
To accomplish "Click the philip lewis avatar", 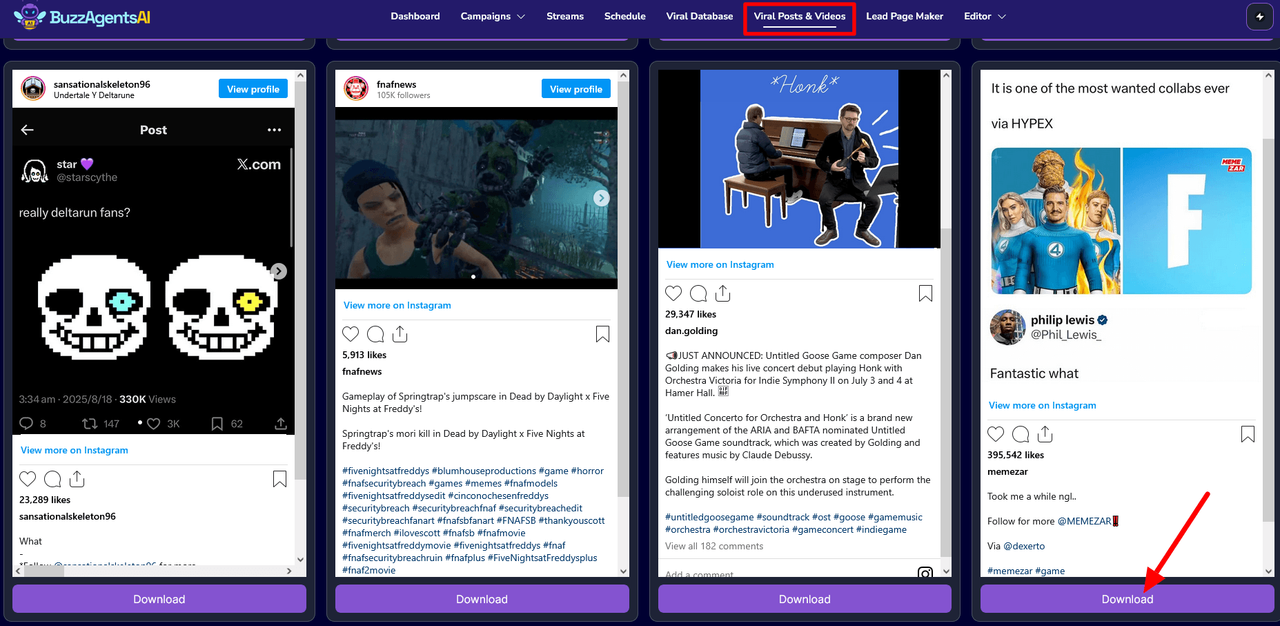I will pyautogui.click(x=1007, y=327).
